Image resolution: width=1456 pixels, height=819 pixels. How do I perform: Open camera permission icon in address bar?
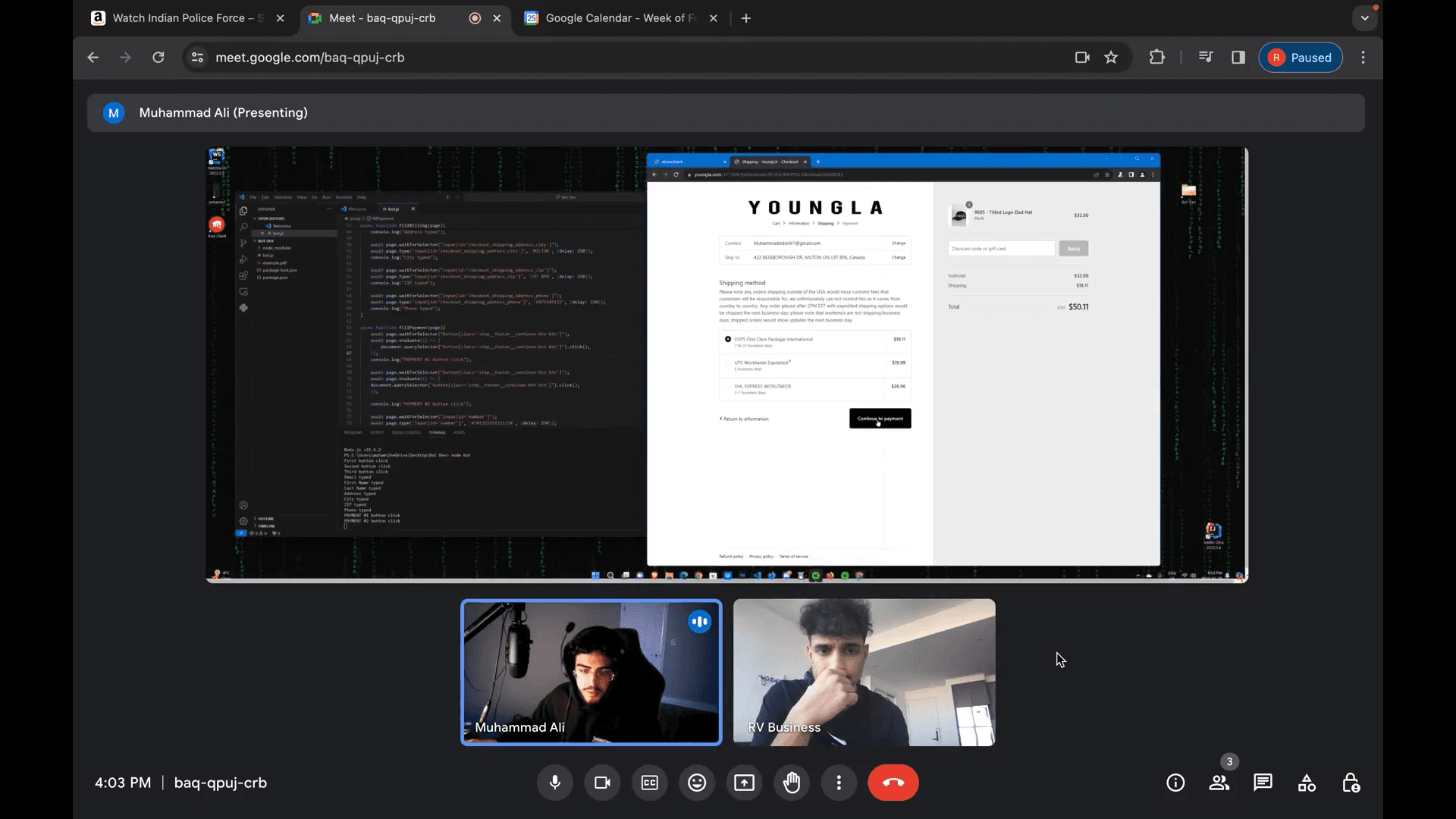[x=1082, y=58]
